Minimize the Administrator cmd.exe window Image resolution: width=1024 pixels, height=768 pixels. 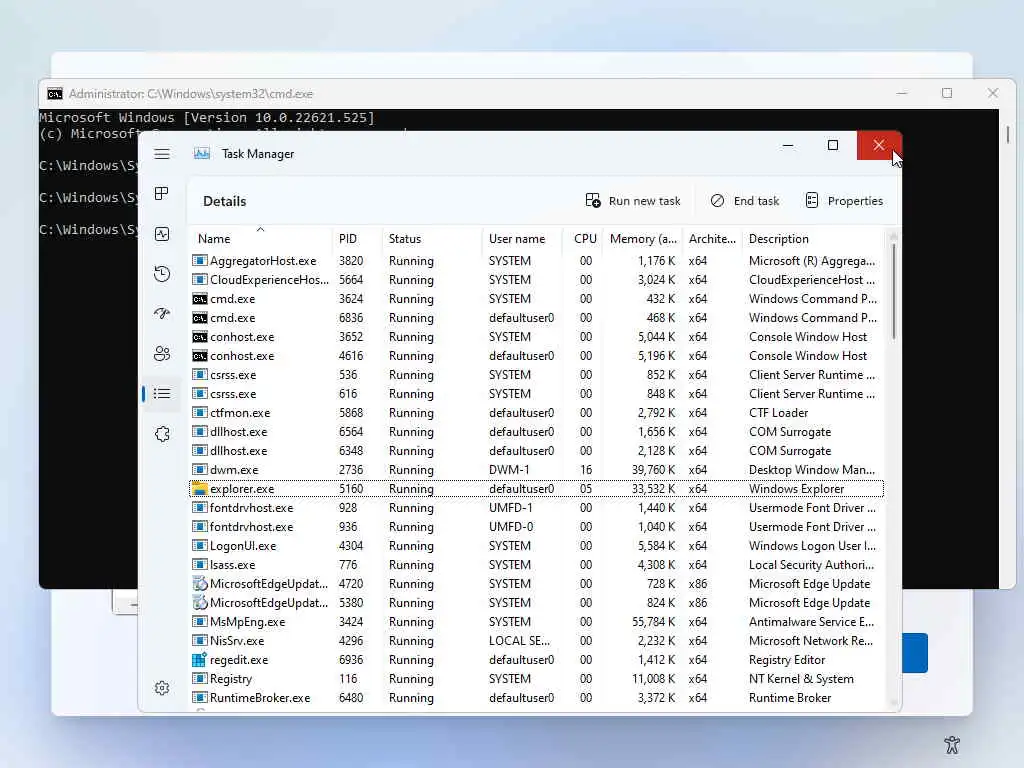click(x=902, y=93)
